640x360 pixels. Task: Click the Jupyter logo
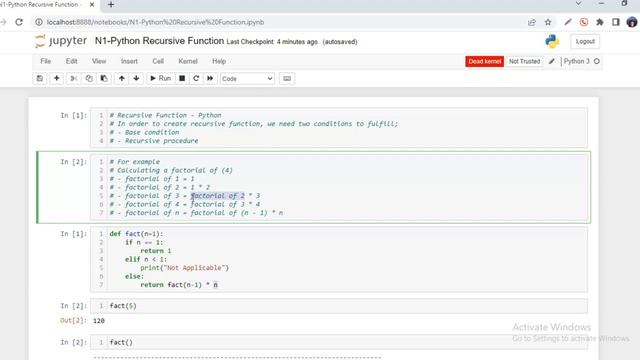pyautogui.click(x=61, y=41)
